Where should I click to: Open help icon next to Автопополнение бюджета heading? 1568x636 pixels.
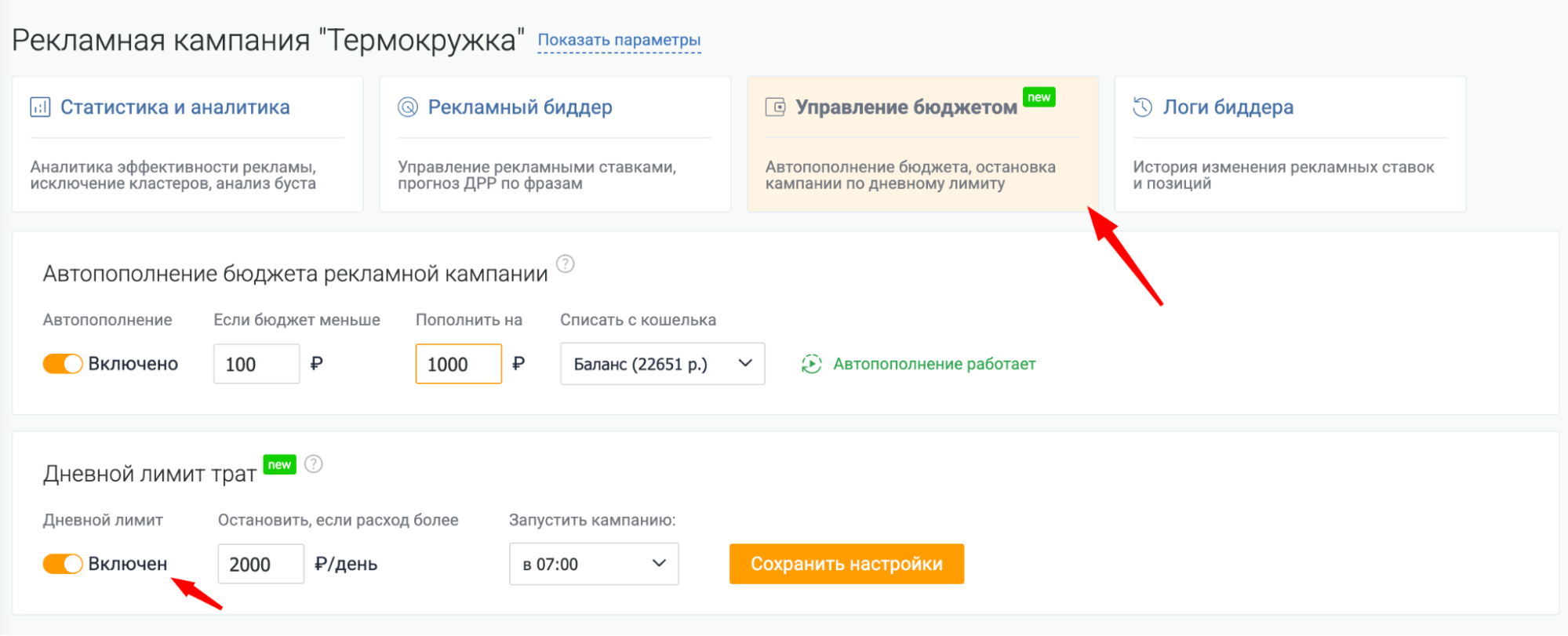(x=566, y=263)
